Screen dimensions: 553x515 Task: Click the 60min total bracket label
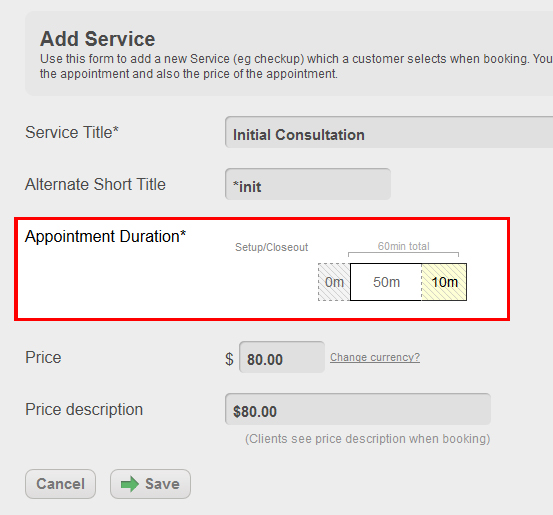[x=403, y=246]
